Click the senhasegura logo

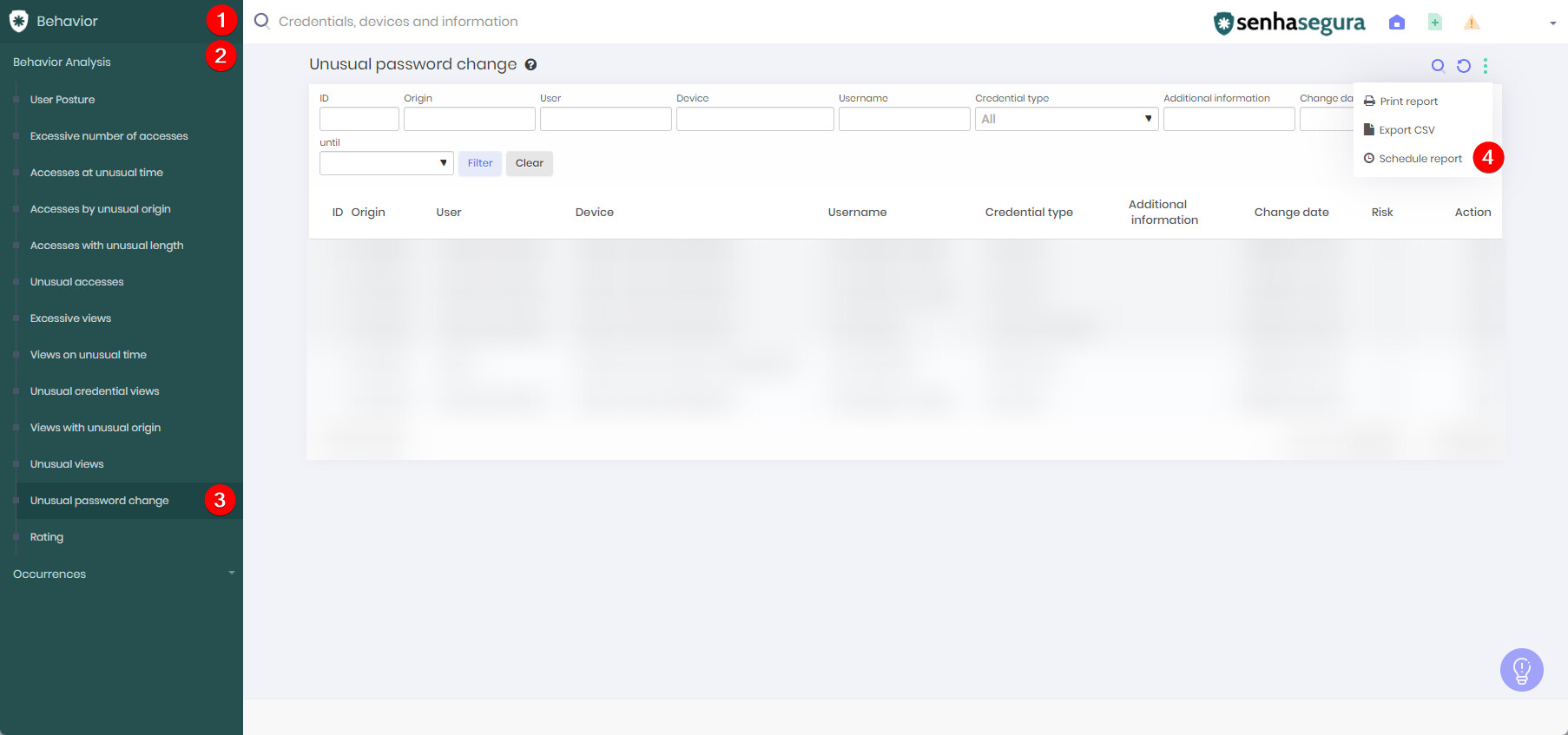pos(1289,23)
